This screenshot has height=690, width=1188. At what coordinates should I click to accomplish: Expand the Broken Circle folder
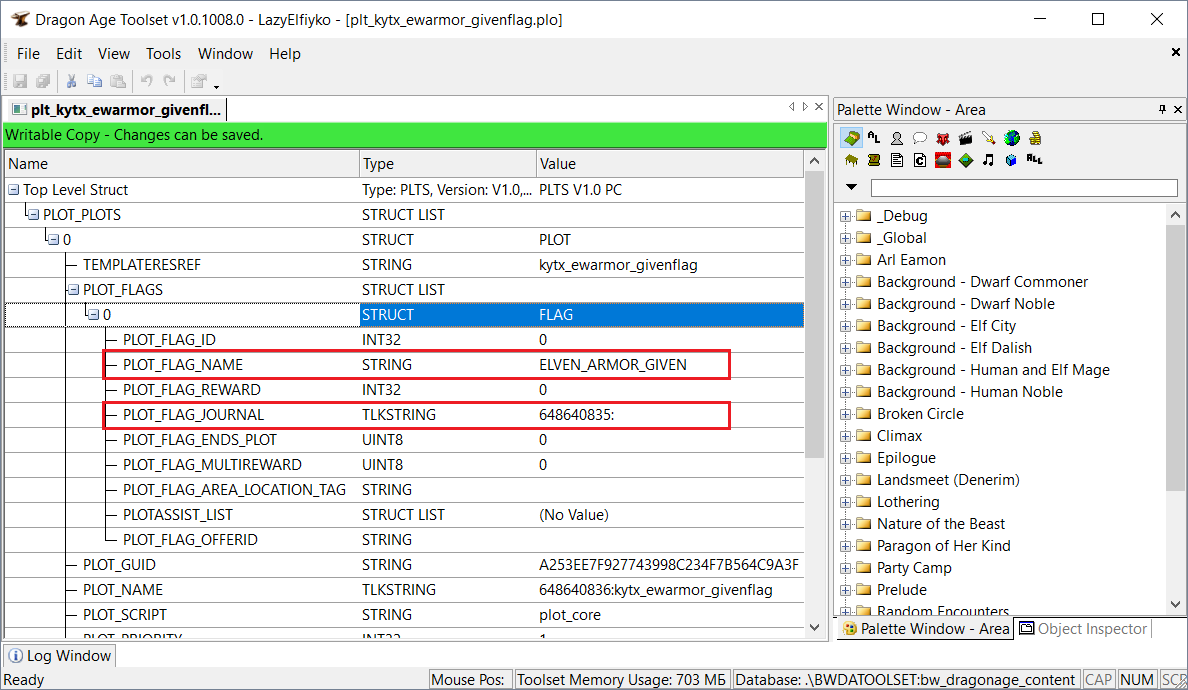click(x=846, y=414)
